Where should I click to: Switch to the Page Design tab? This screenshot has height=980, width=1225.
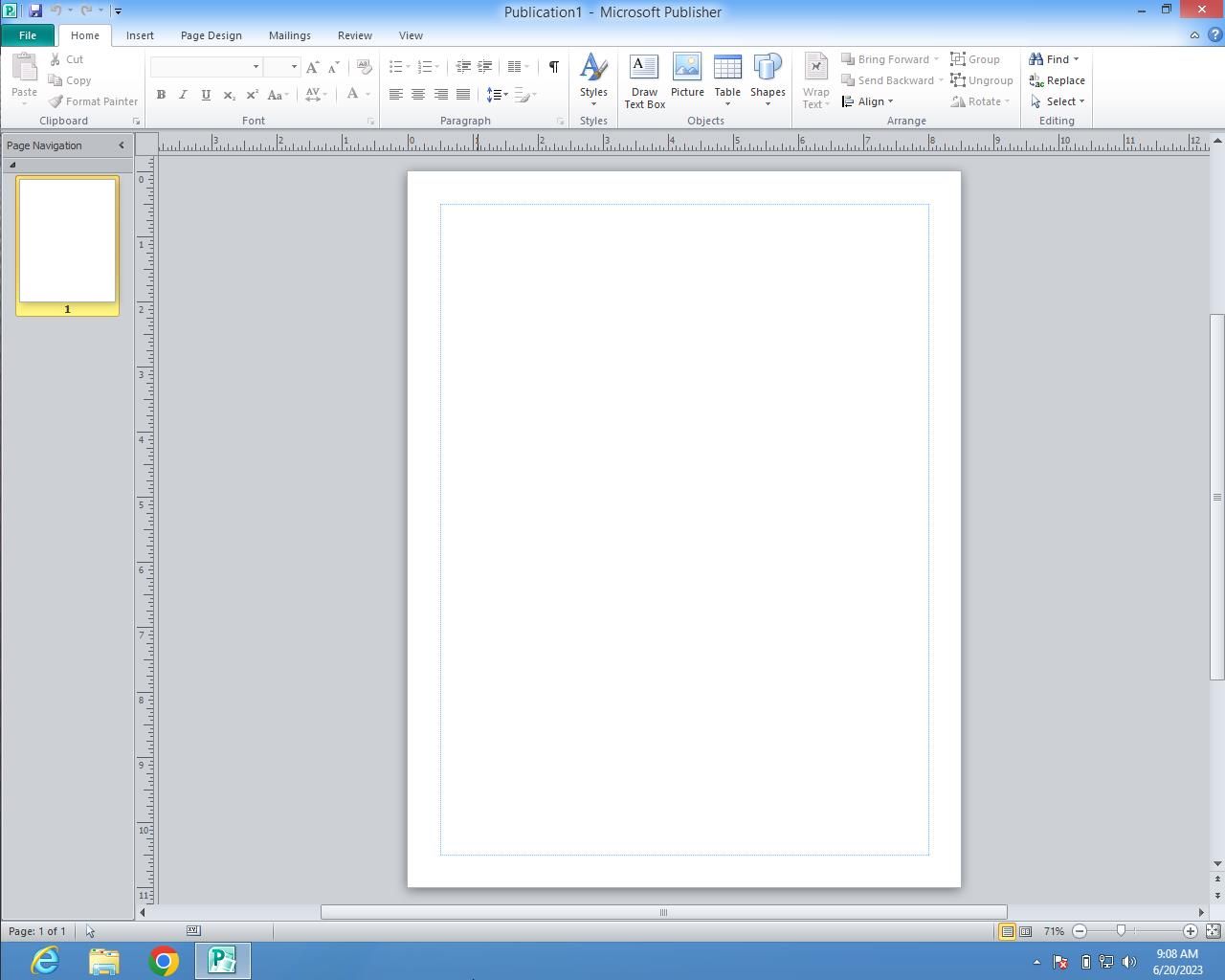(x=211, y=35)
